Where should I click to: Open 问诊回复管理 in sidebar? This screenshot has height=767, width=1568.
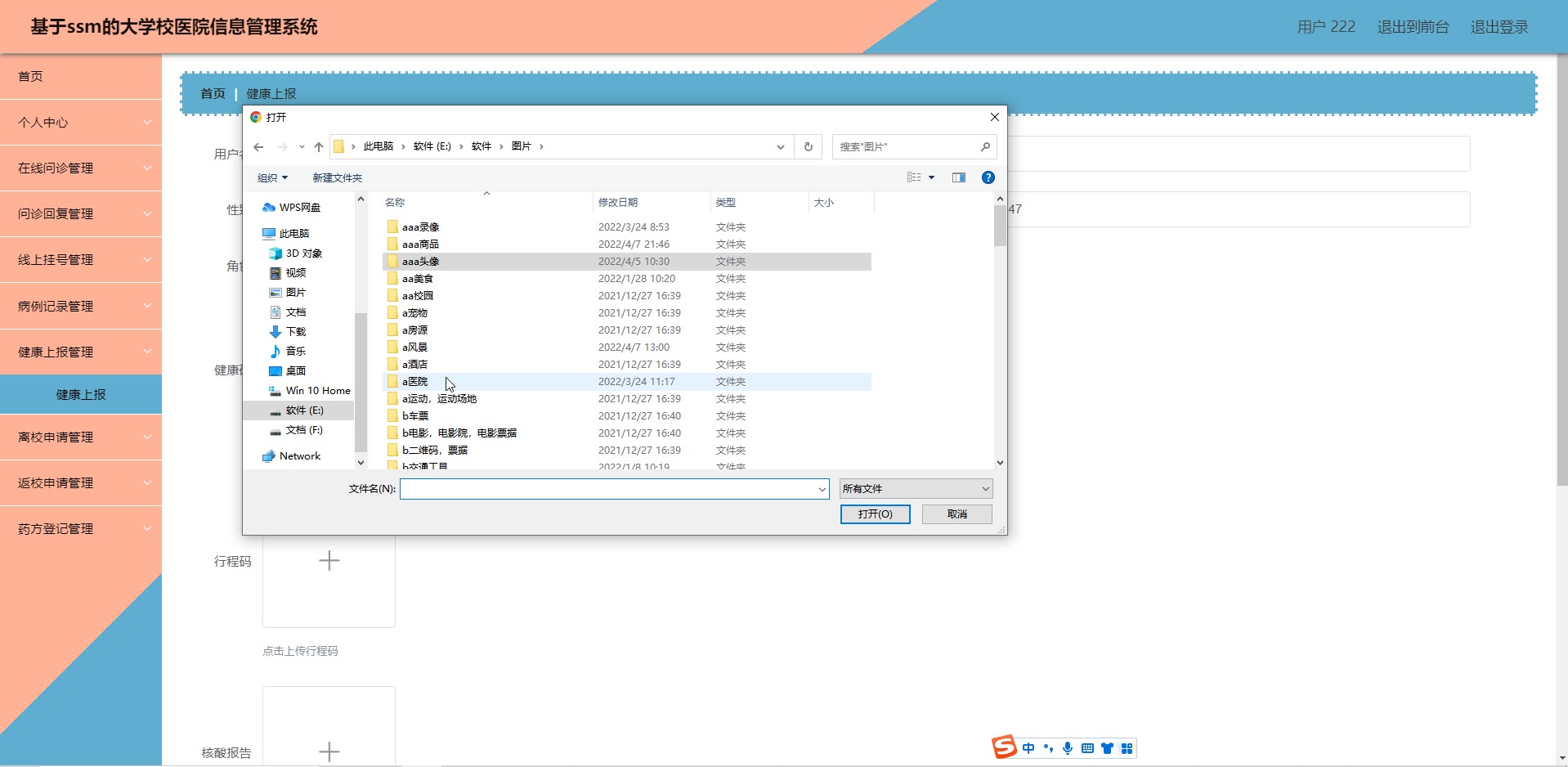[81, 214]
